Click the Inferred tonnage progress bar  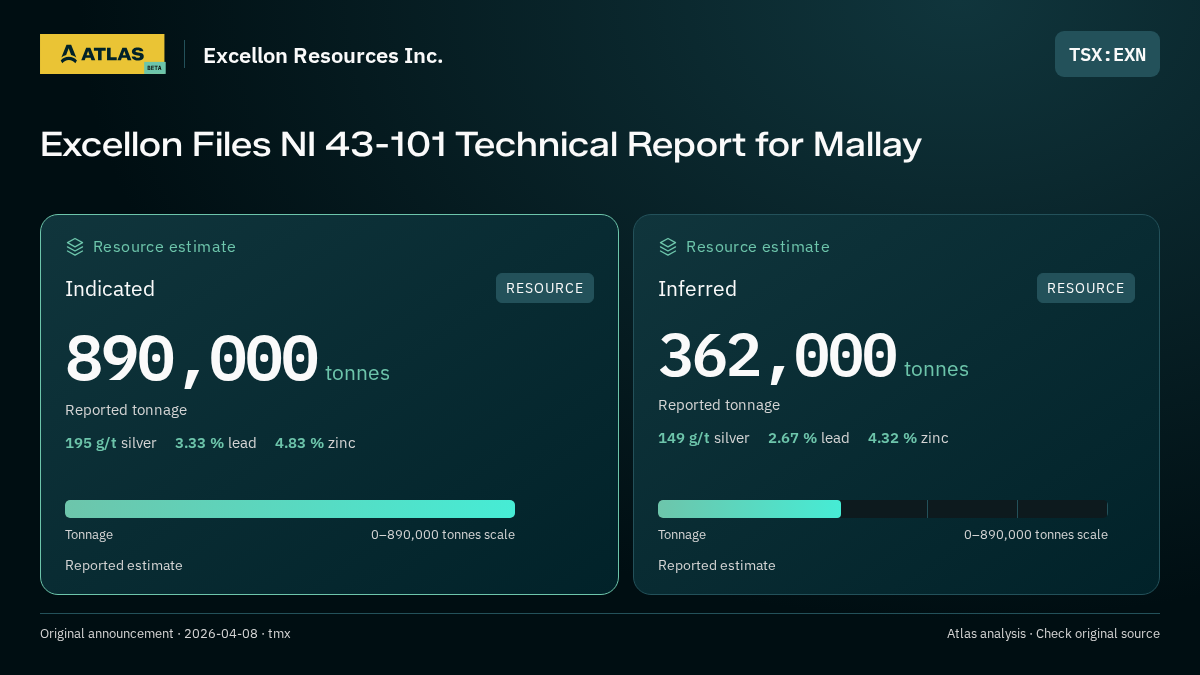(x=883, y=509)
